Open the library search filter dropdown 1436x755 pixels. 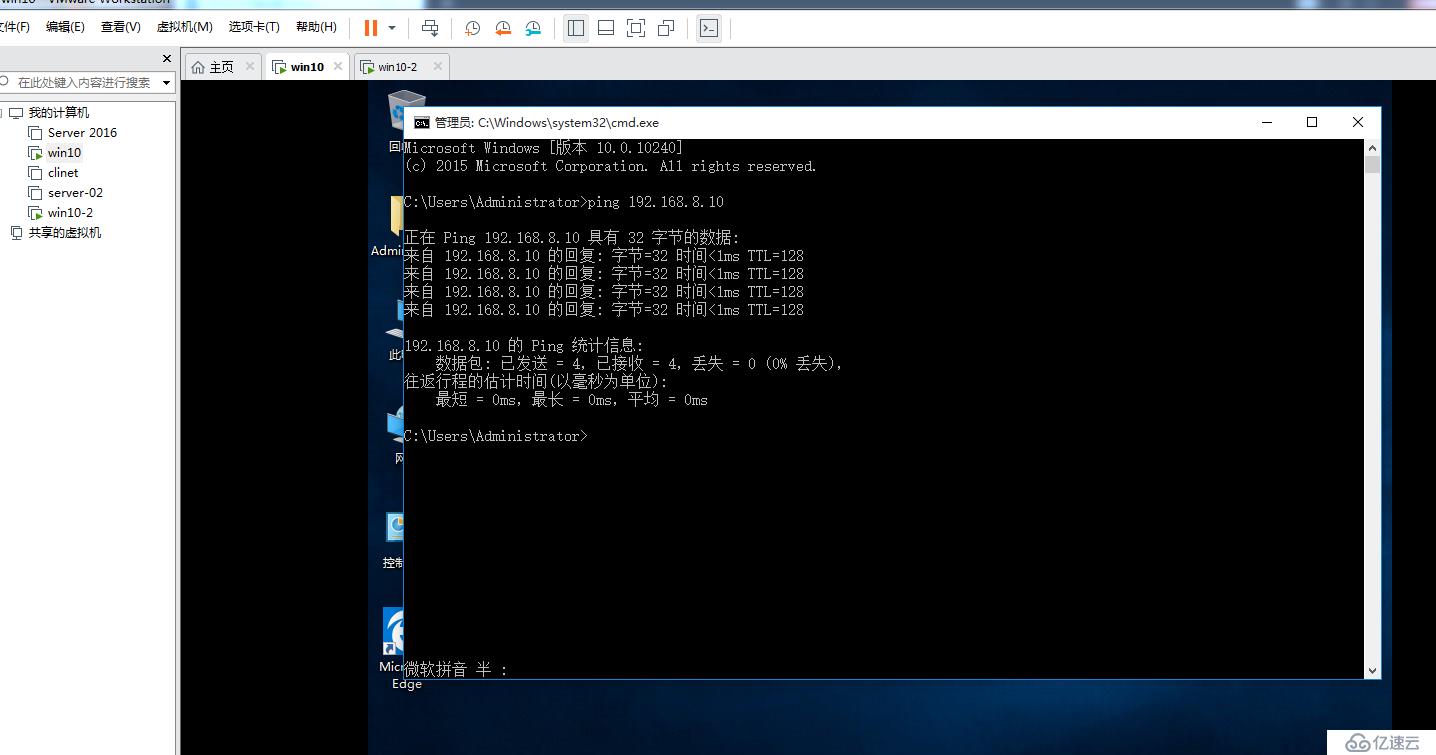(167, 83)
